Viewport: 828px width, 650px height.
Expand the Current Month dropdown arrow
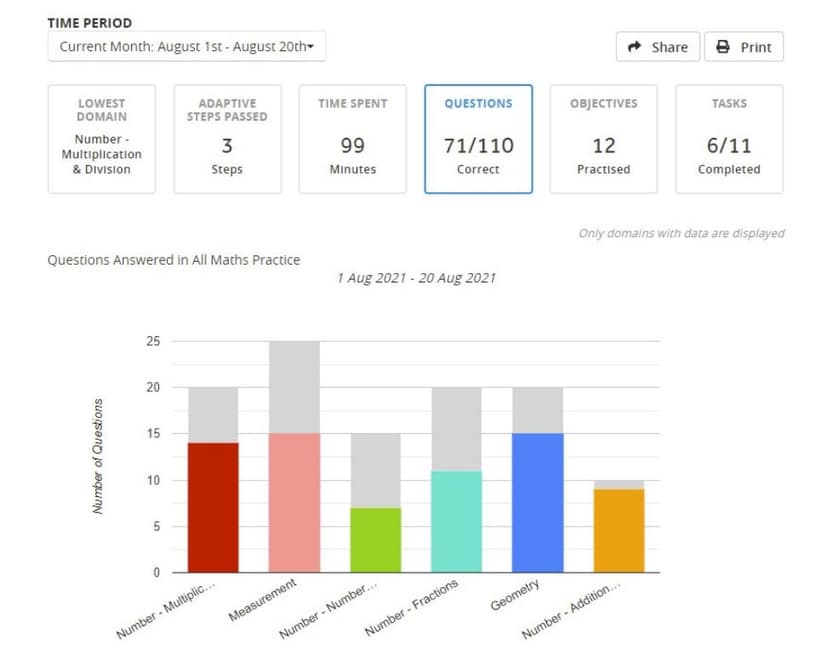point(311,46)
